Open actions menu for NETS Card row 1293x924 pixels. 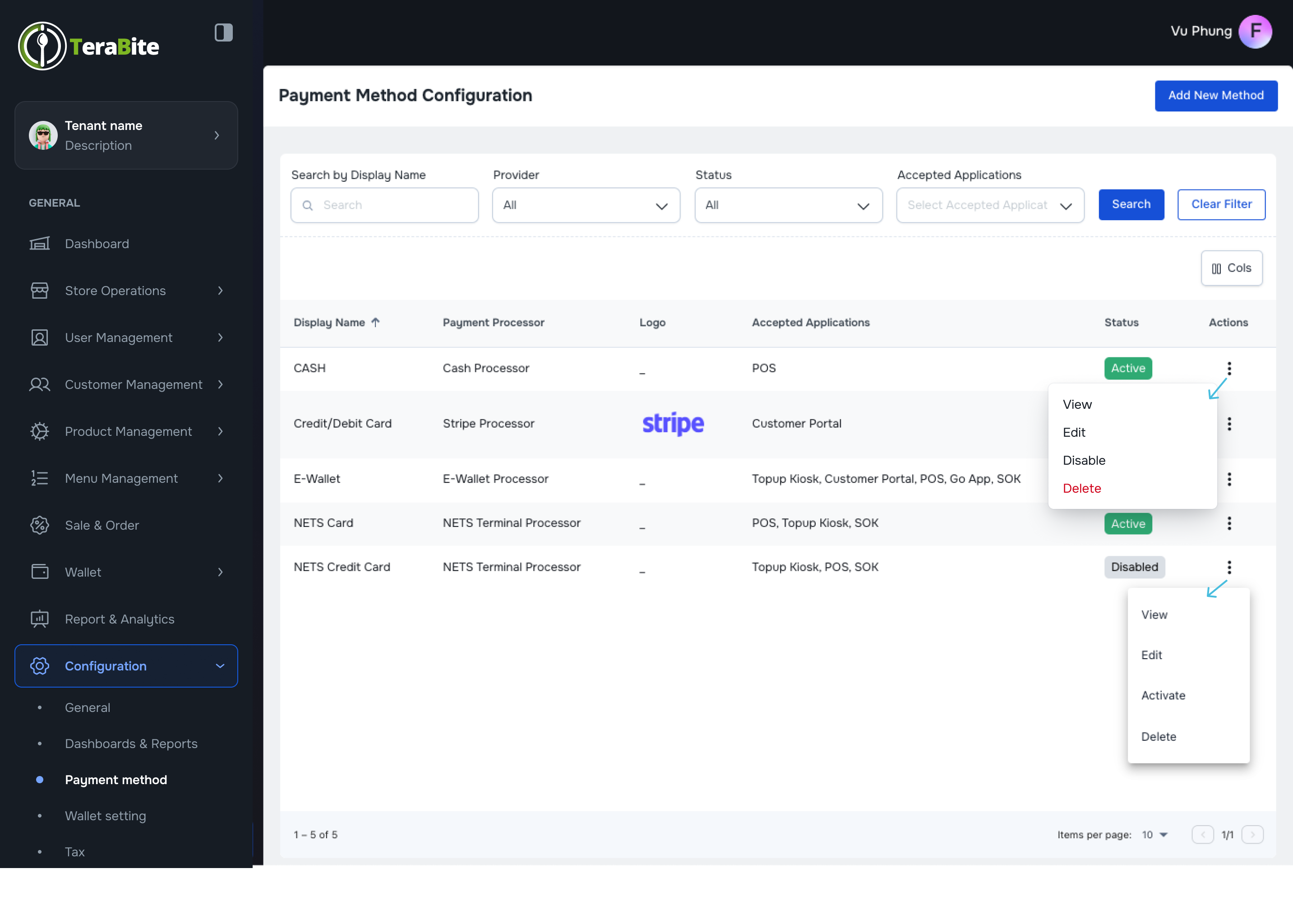(x=1229, y=523)
